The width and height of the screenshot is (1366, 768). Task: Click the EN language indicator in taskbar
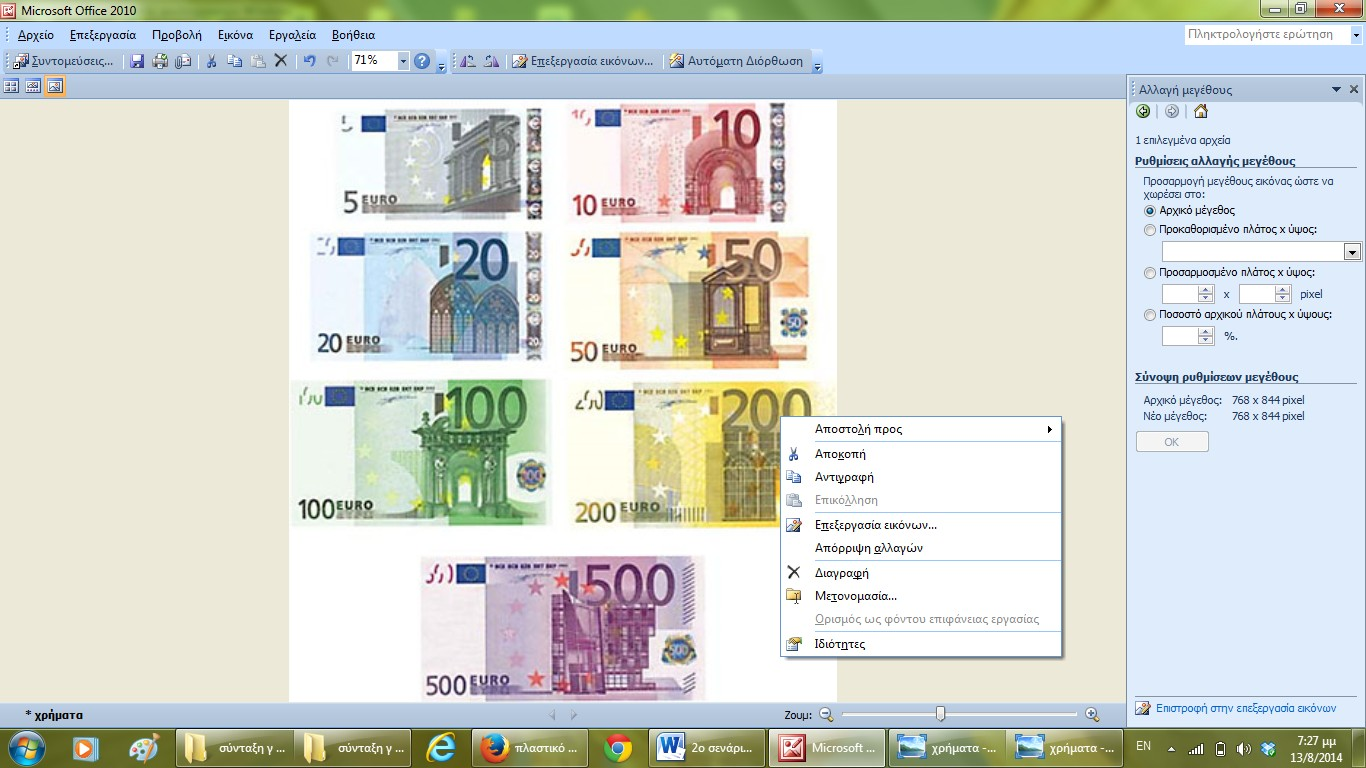pyautogui.click(x=1144, y=746)
